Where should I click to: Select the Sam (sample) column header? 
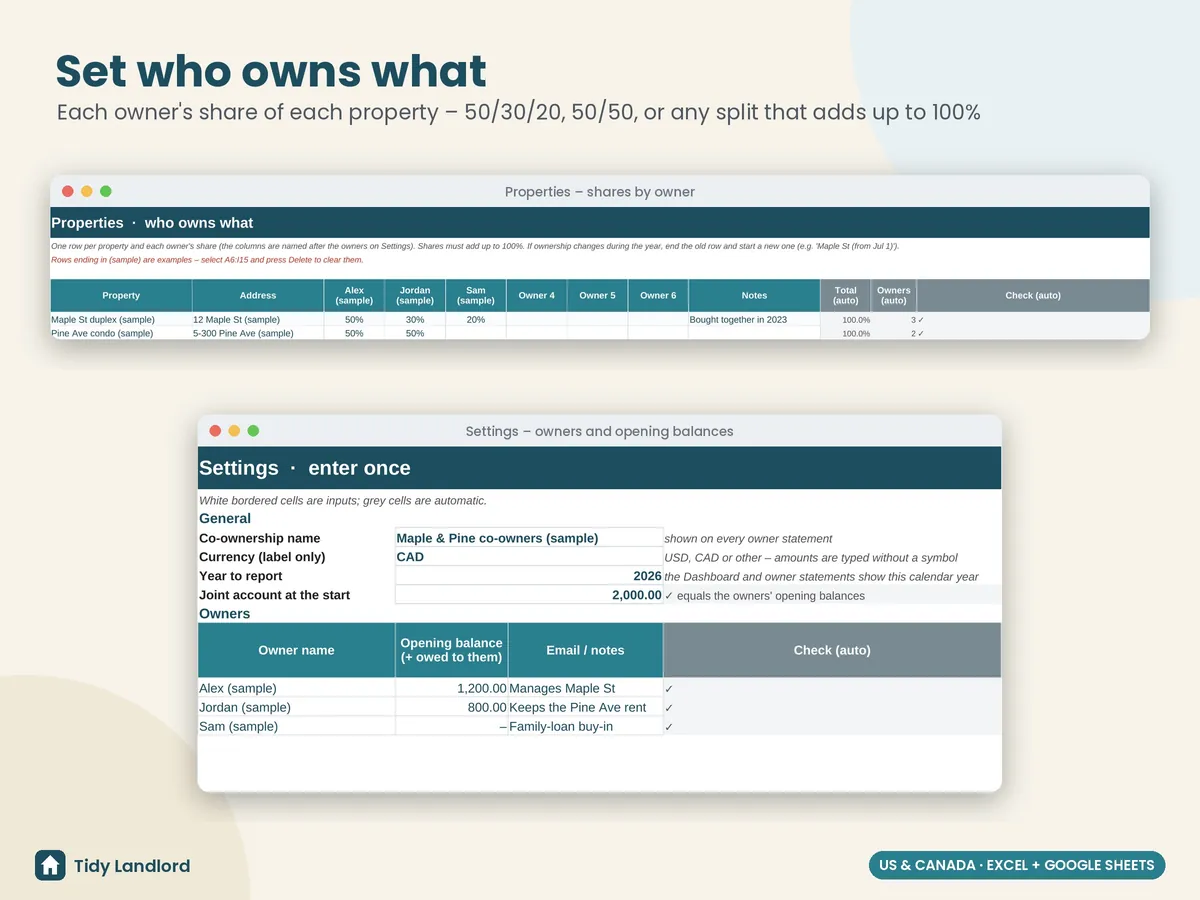pyautogui.click(x=476, y=295)
